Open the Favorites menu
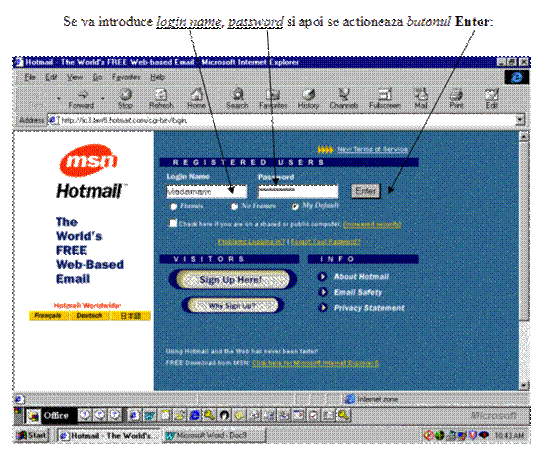Viewport: 536px width, 451px height. 126,77
